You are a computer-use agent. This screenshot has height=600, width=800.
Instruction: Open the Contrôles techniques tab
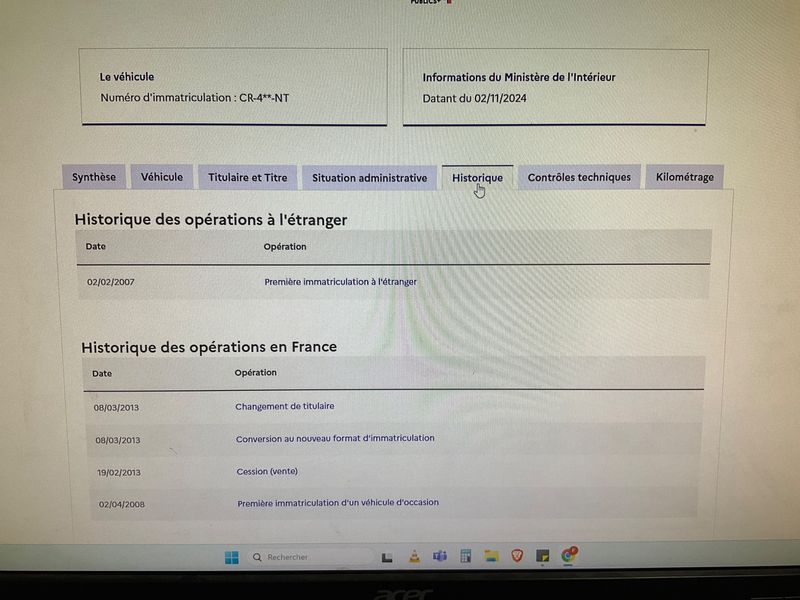(579, 177)
